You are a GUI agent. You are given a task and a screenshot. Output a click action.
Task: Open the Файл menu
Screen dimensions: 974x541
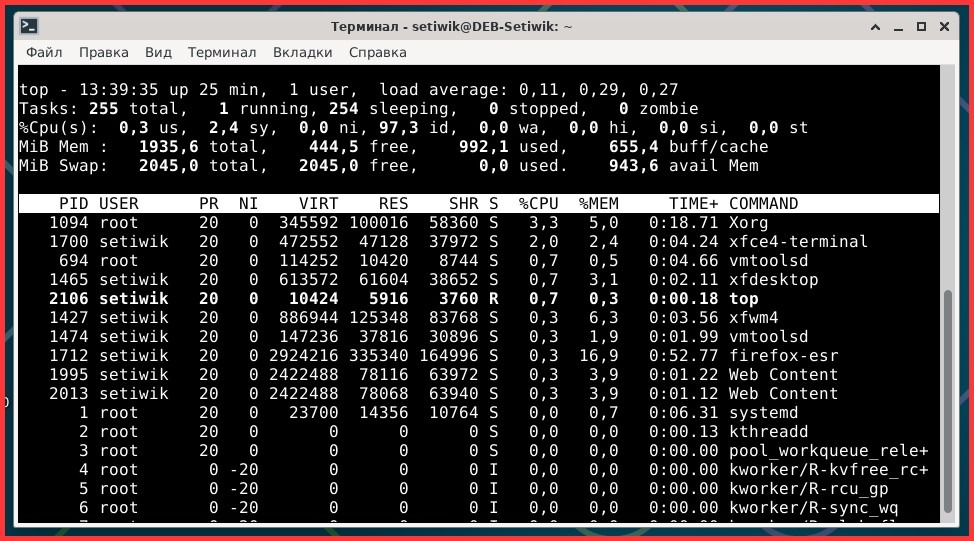pyautogui.click(x=44, y=52)
